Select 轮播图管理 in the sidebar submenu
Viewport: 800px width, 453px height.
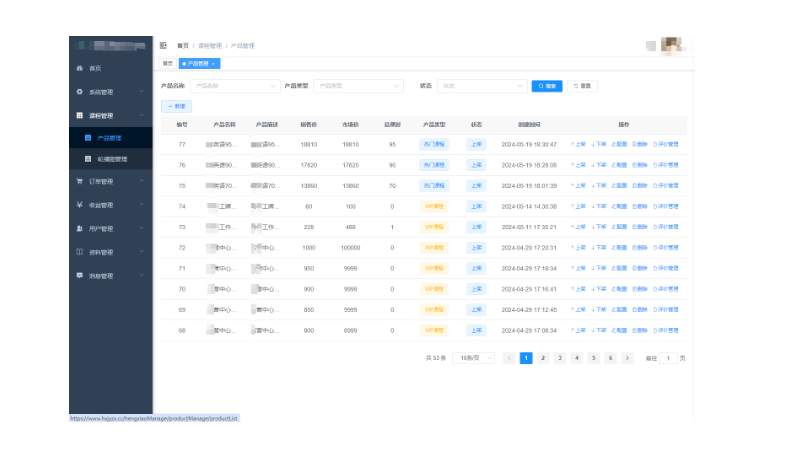[x=111, y=159]
